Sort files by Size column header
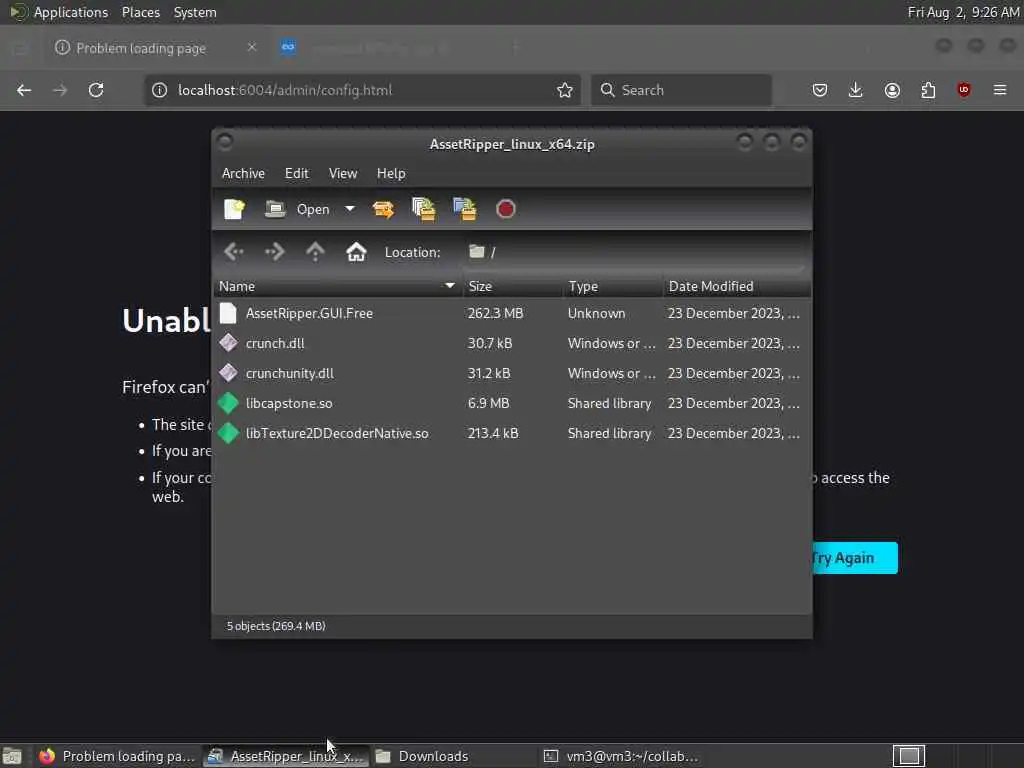 click(x=513, y=286)
